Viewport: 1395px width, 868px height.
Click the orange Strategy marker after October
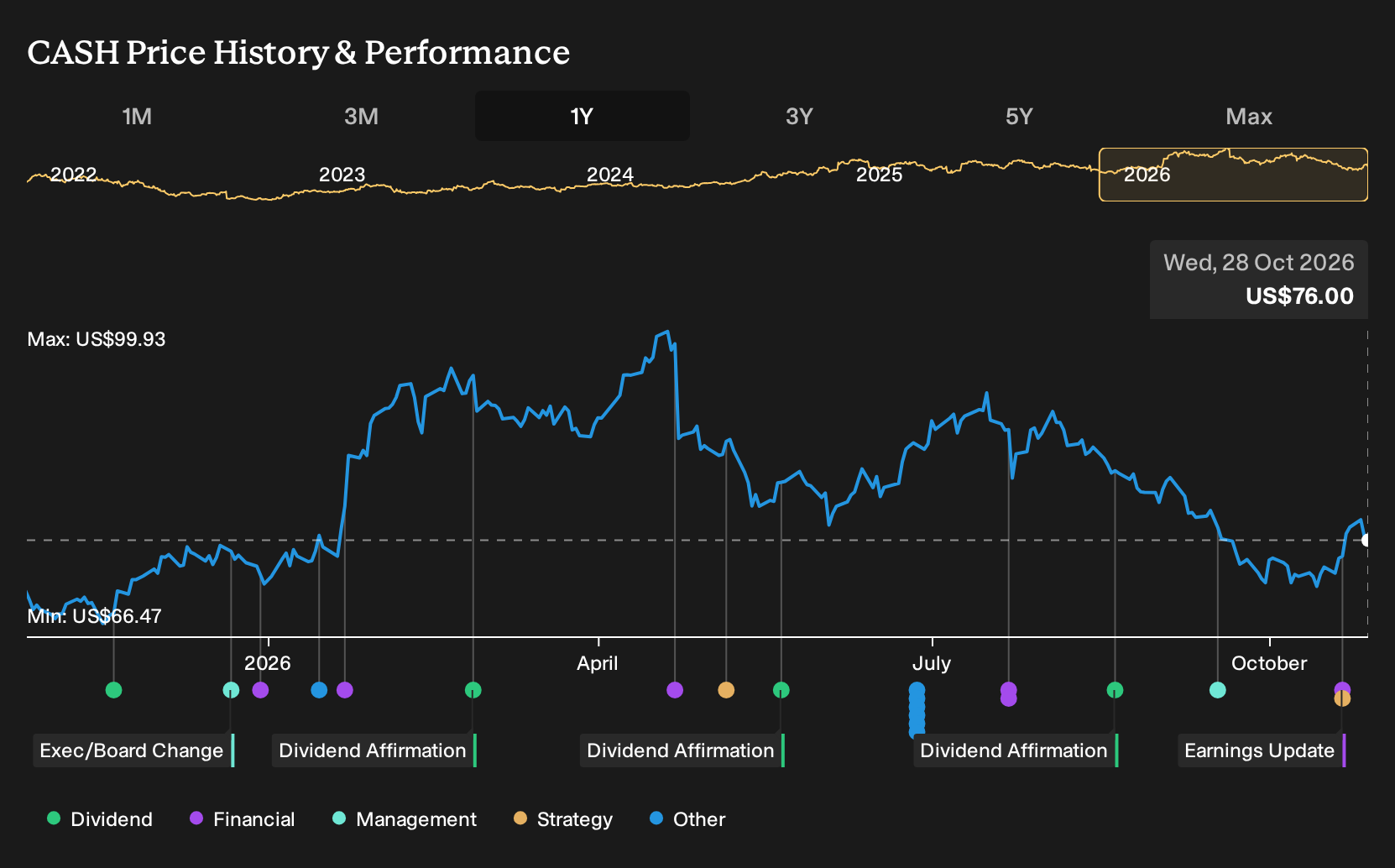tap(1342, 698)
